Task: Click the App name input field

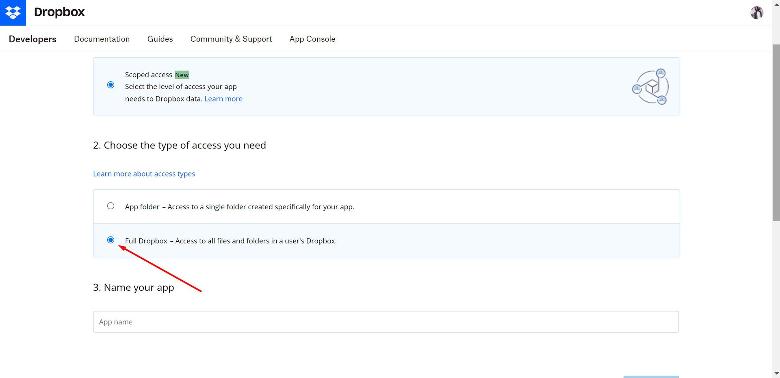Action: point(386,322)
